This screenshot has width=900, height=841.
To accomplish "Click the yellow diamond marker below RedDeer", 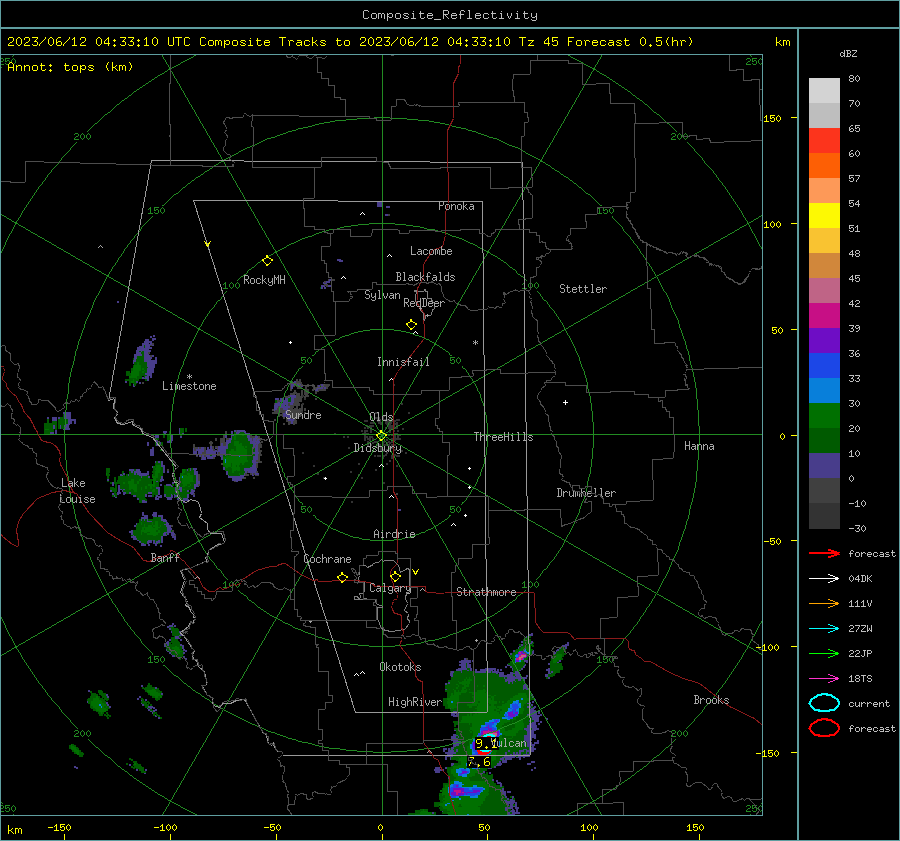I will (x=412, y=325).
